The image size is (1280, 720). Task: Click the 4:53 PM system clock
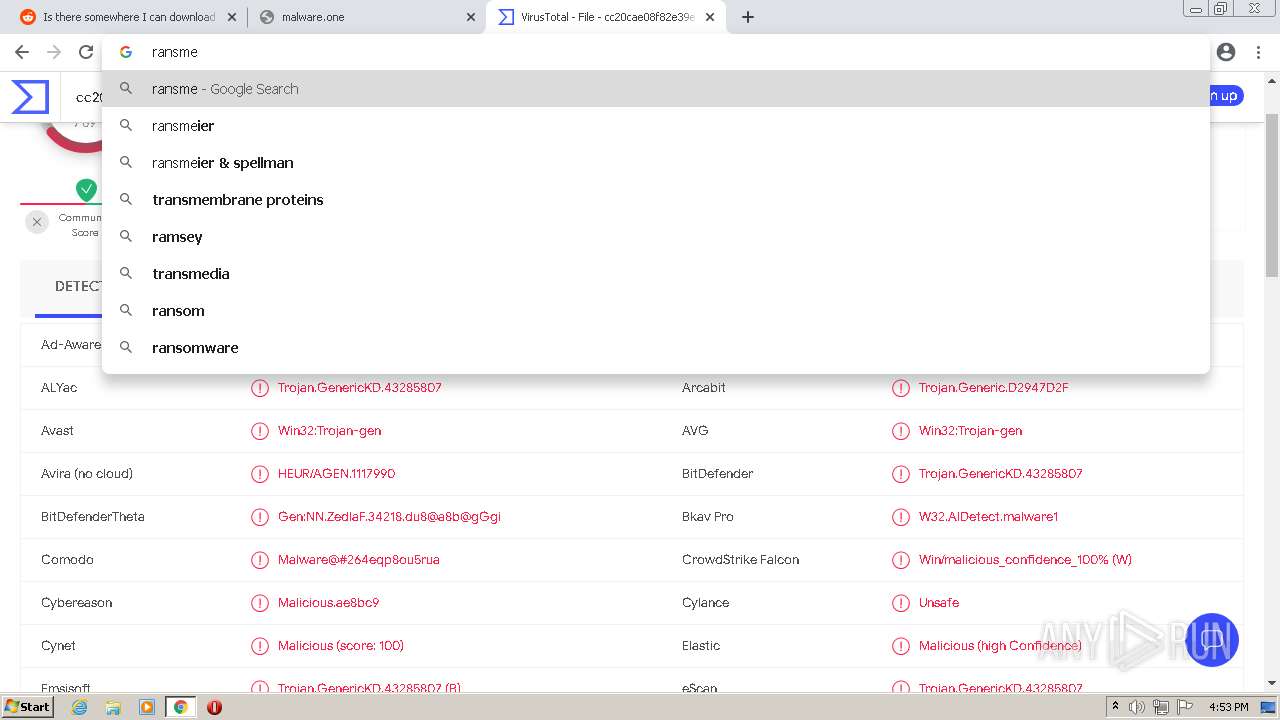coord(1229,707)
